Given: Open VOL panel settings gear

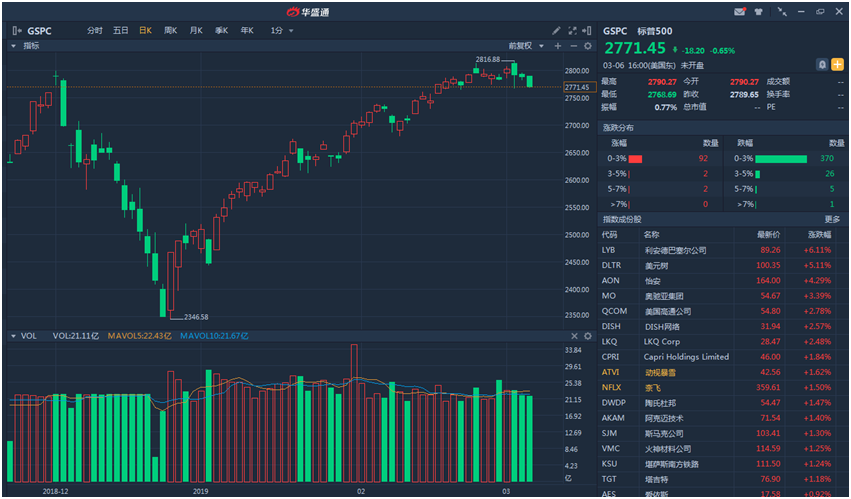Looking at the screenshot, I should (588, 336).
